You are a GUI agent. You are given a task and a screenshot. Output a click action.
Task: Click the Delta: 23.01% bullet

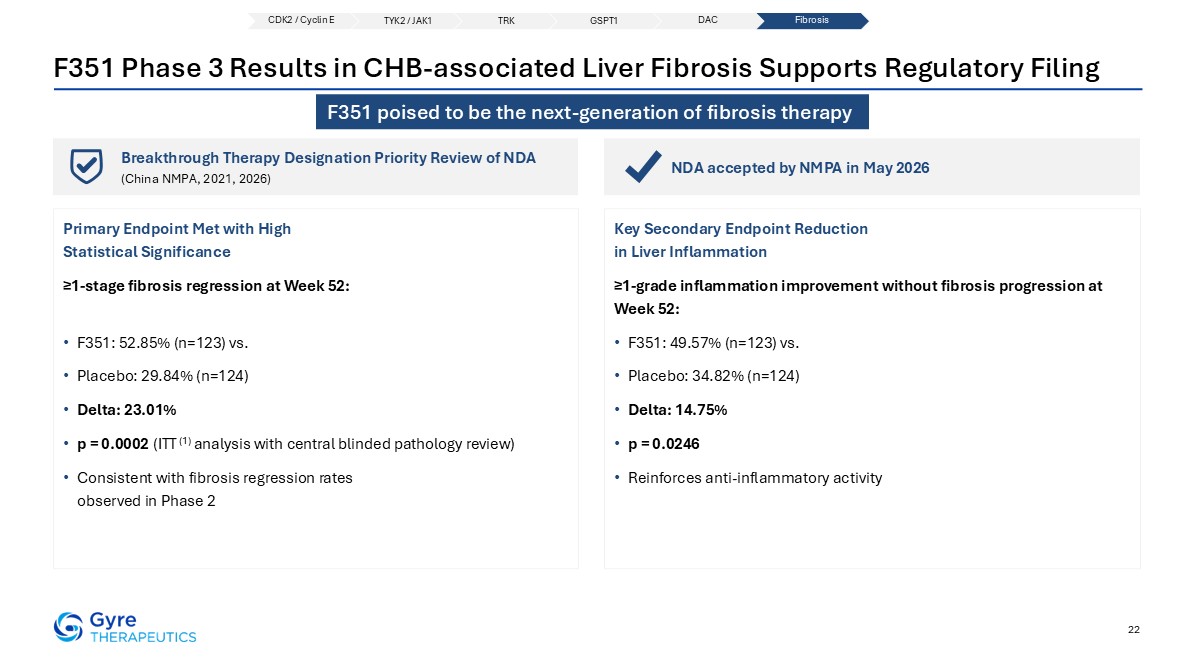[x=127, y=410]
